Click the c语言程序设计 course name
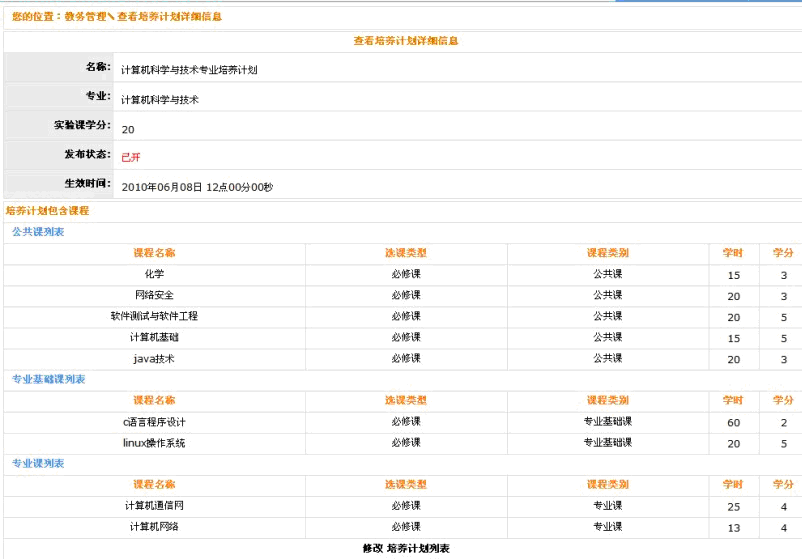This screenshot has height=559, width=802. (x=154, y=422)
